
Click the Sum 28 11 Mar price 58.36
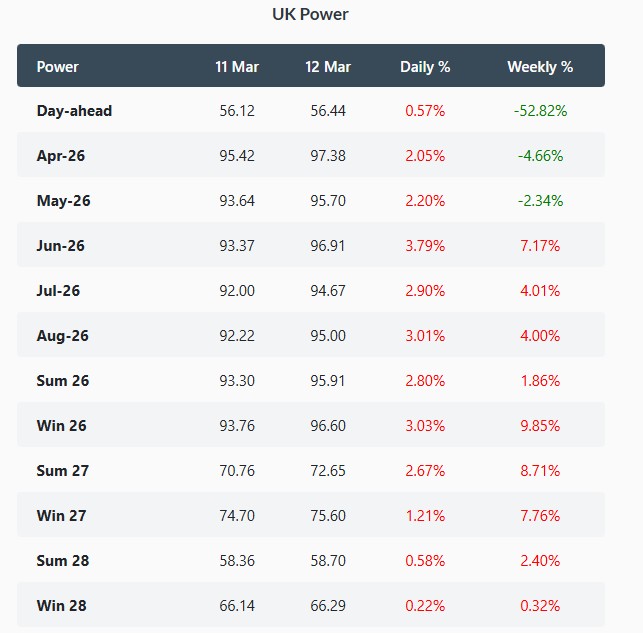[x=237, y=561]
